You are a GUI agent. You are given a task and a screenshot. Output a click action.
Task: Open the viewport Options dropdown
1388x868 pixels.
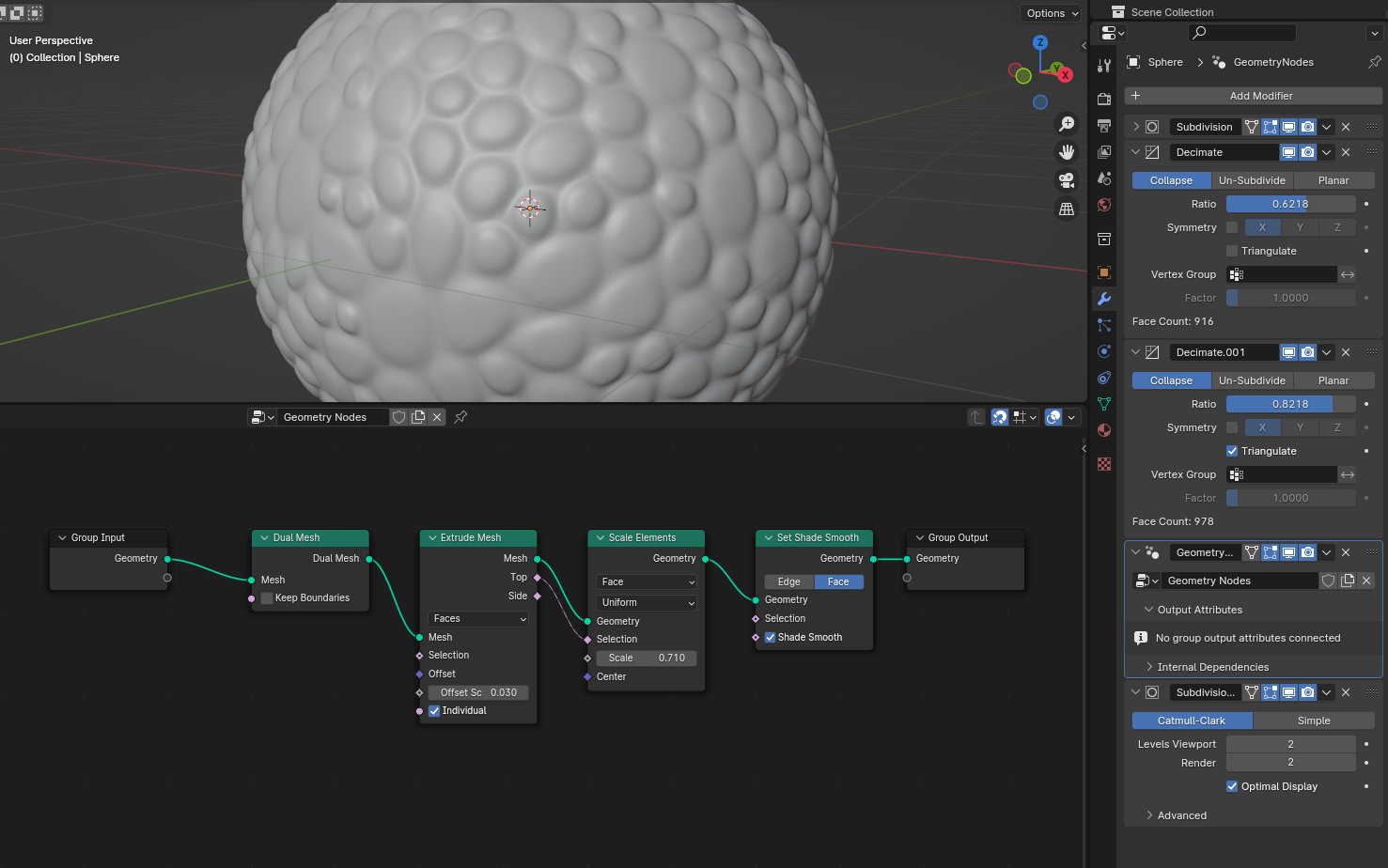tap(1053, 13)
